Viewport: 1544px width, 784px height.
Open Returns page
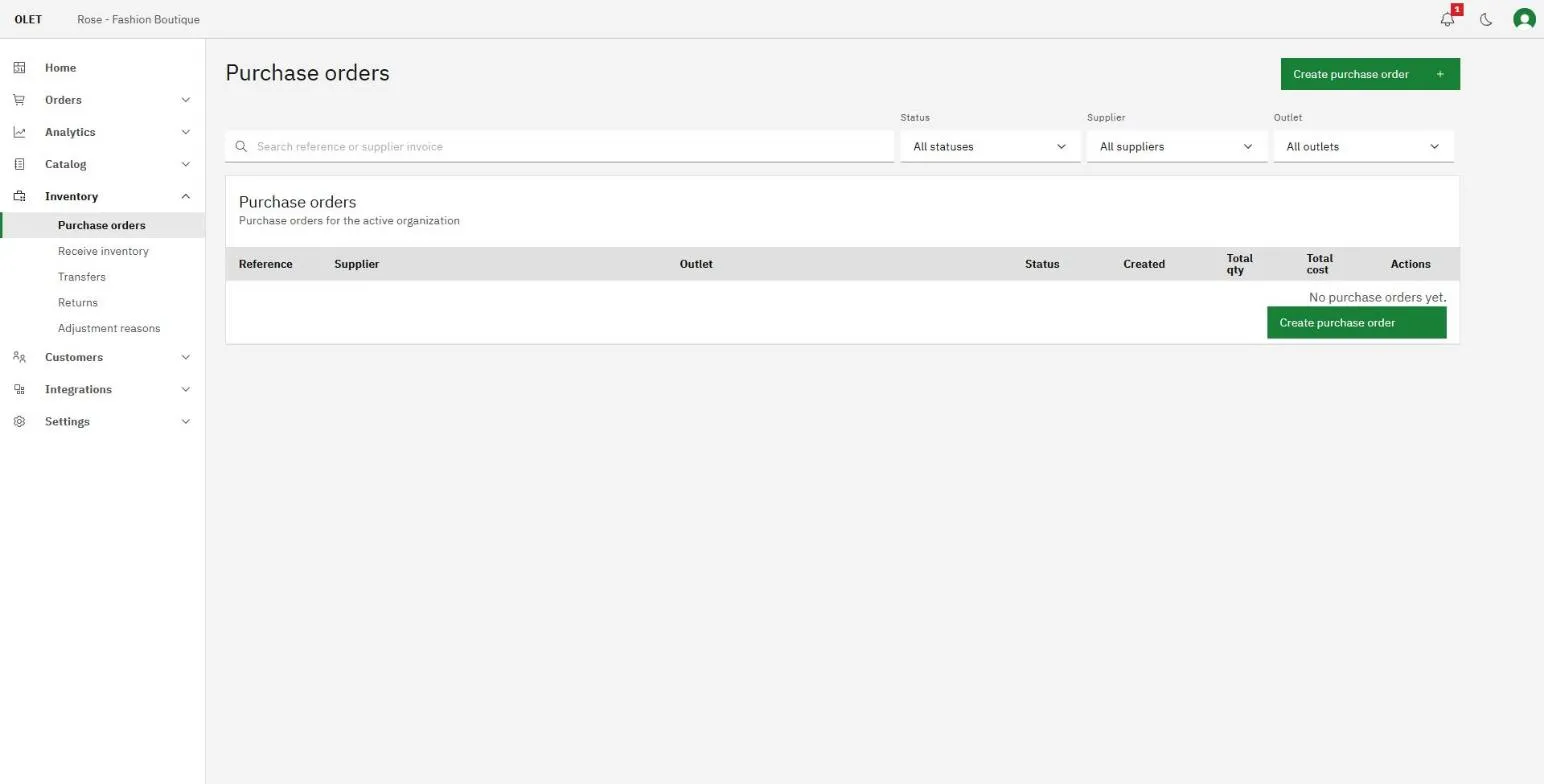click(103, 302)
